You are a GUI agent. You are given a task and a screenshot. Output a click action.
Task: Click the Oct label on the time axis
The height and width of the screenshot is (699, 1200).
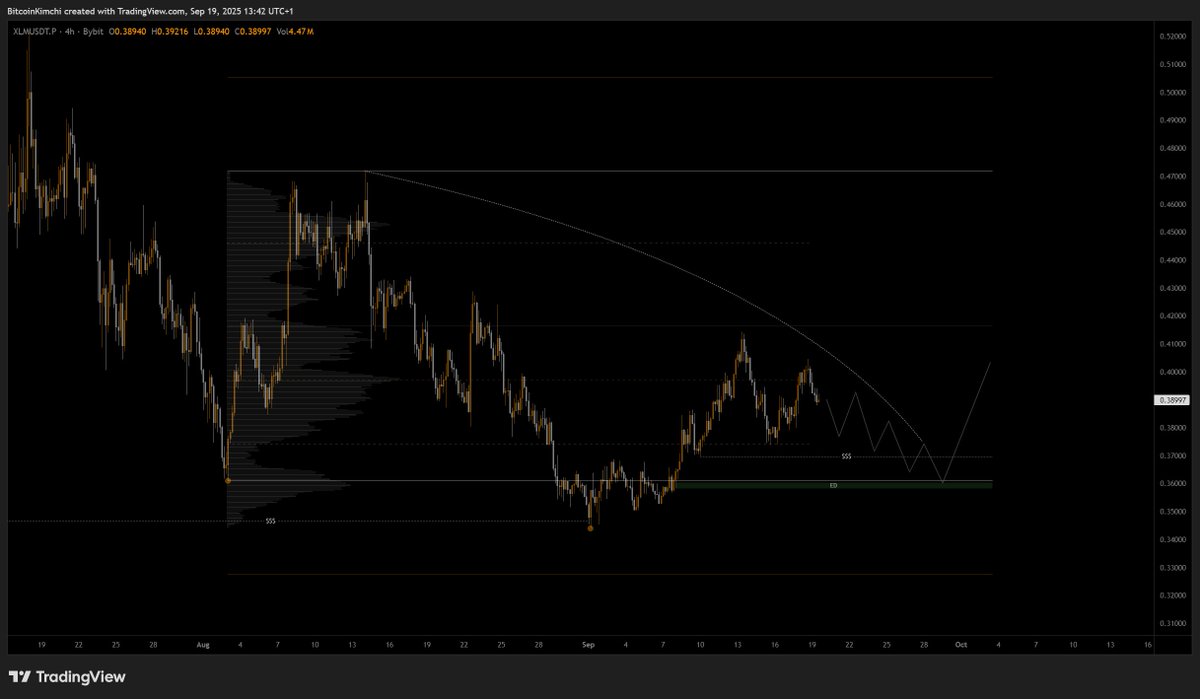(960, 647)
